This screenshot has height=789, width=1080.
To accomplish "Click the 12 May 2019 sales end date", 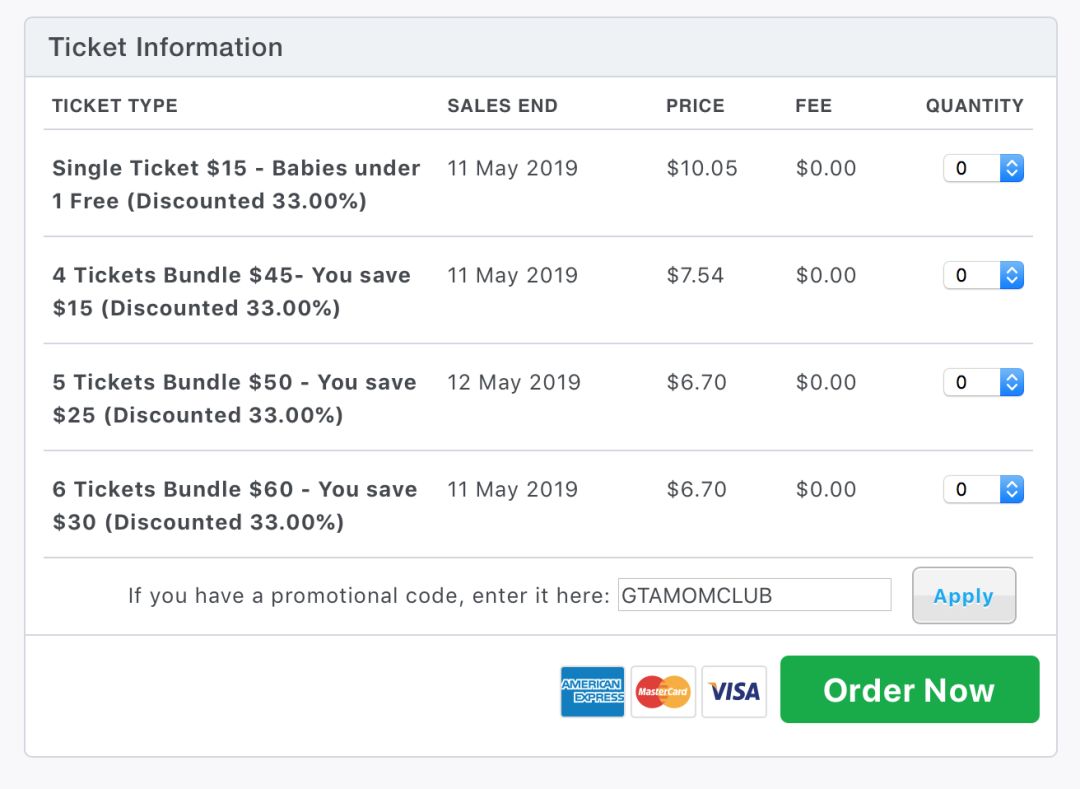I will [x=514, y=382].
